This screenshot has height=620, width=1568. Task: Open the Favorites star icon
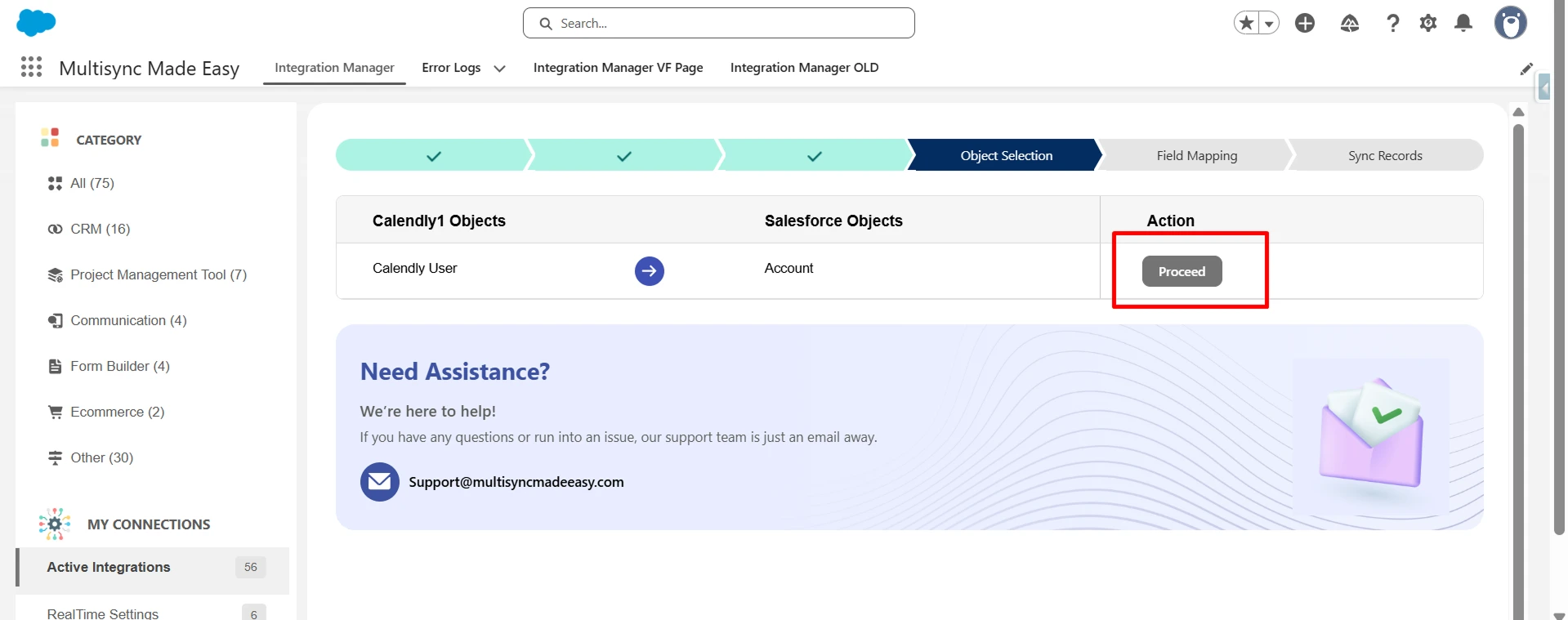point(1246,23)
